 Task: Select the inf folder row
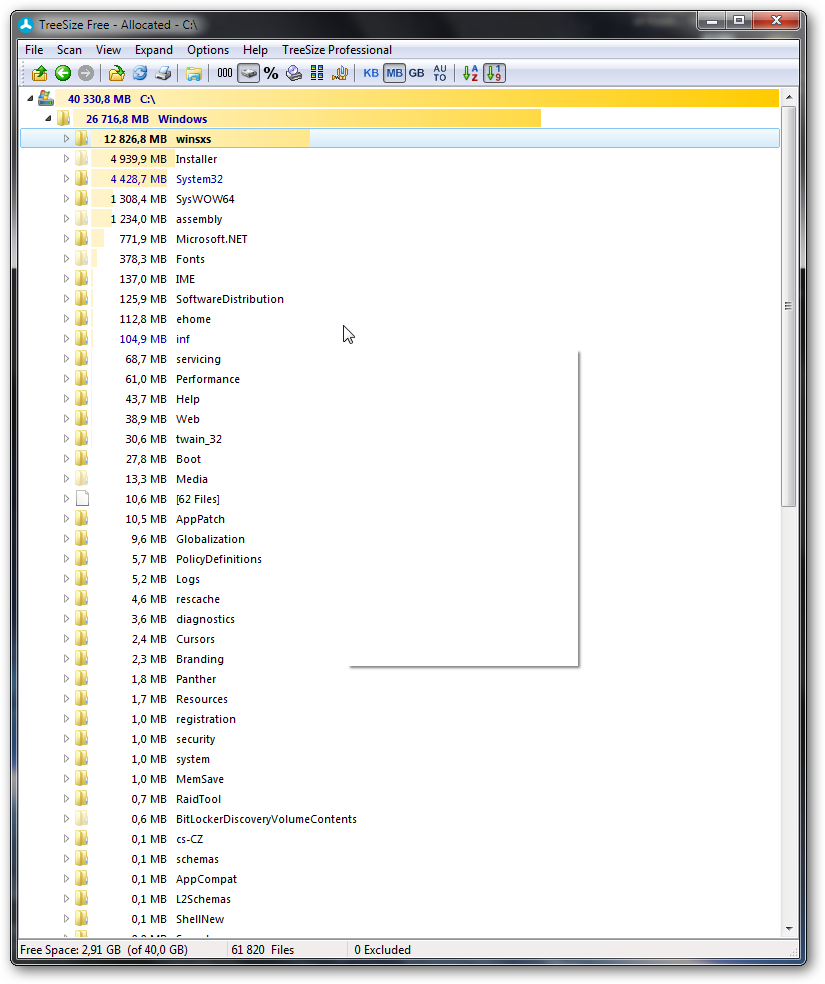coord(400,339)
